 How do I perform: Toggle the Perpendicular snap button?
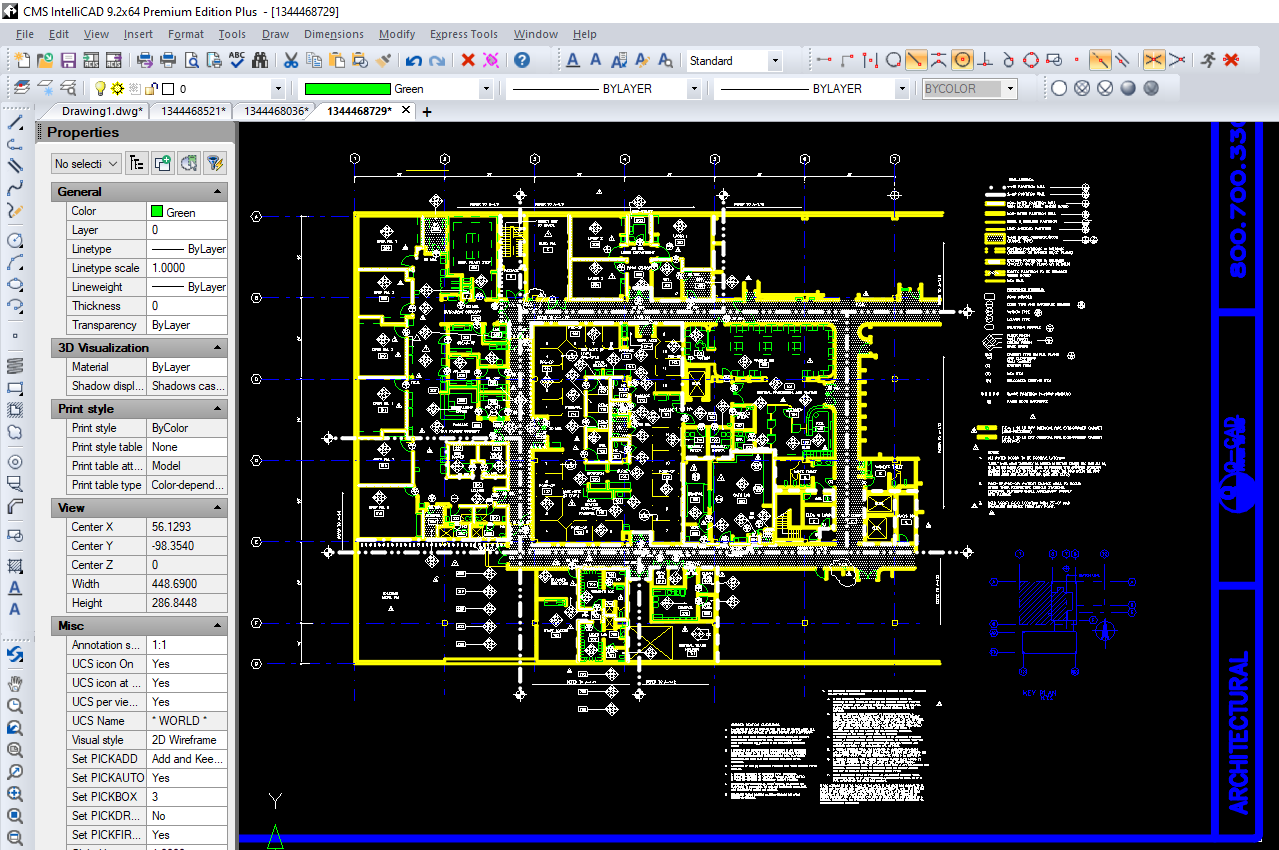click(985, 60)
